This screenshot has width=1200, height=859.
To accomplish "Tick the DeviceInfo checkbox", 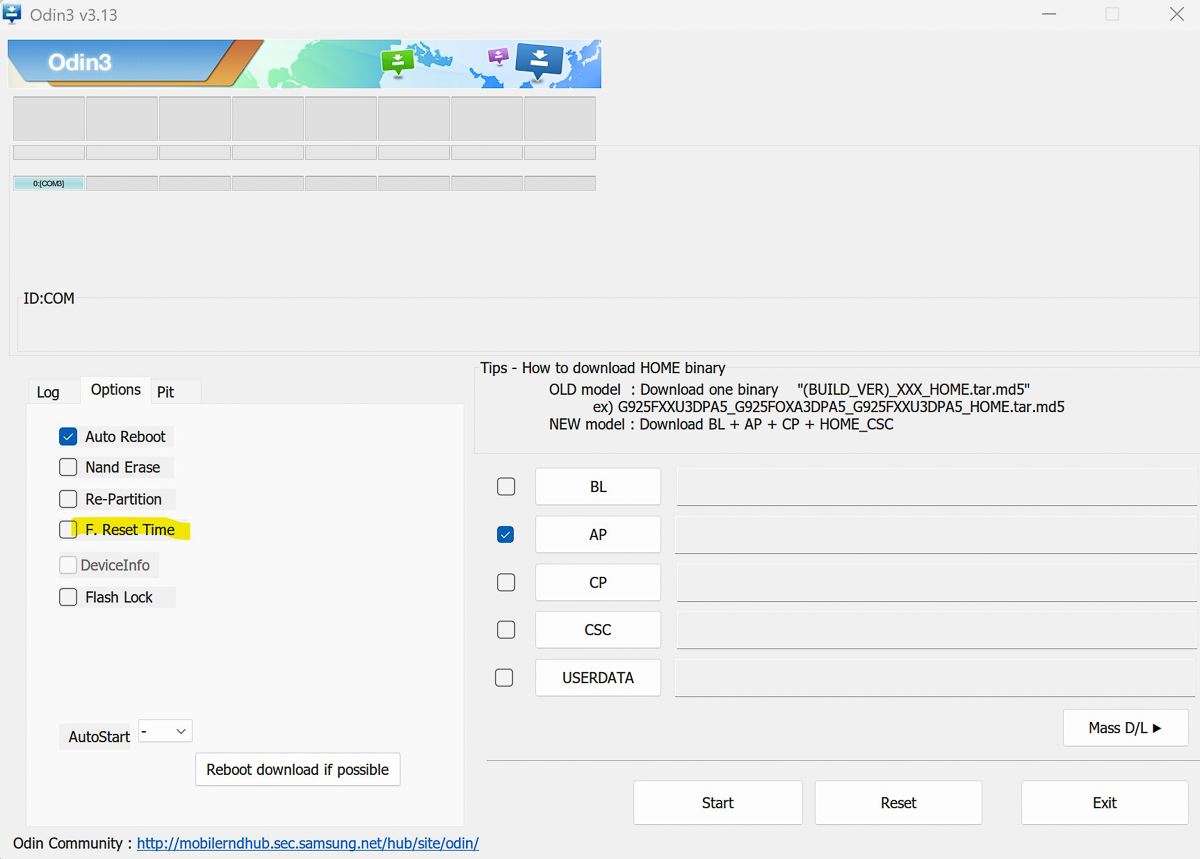I will (x=68, y=565).
